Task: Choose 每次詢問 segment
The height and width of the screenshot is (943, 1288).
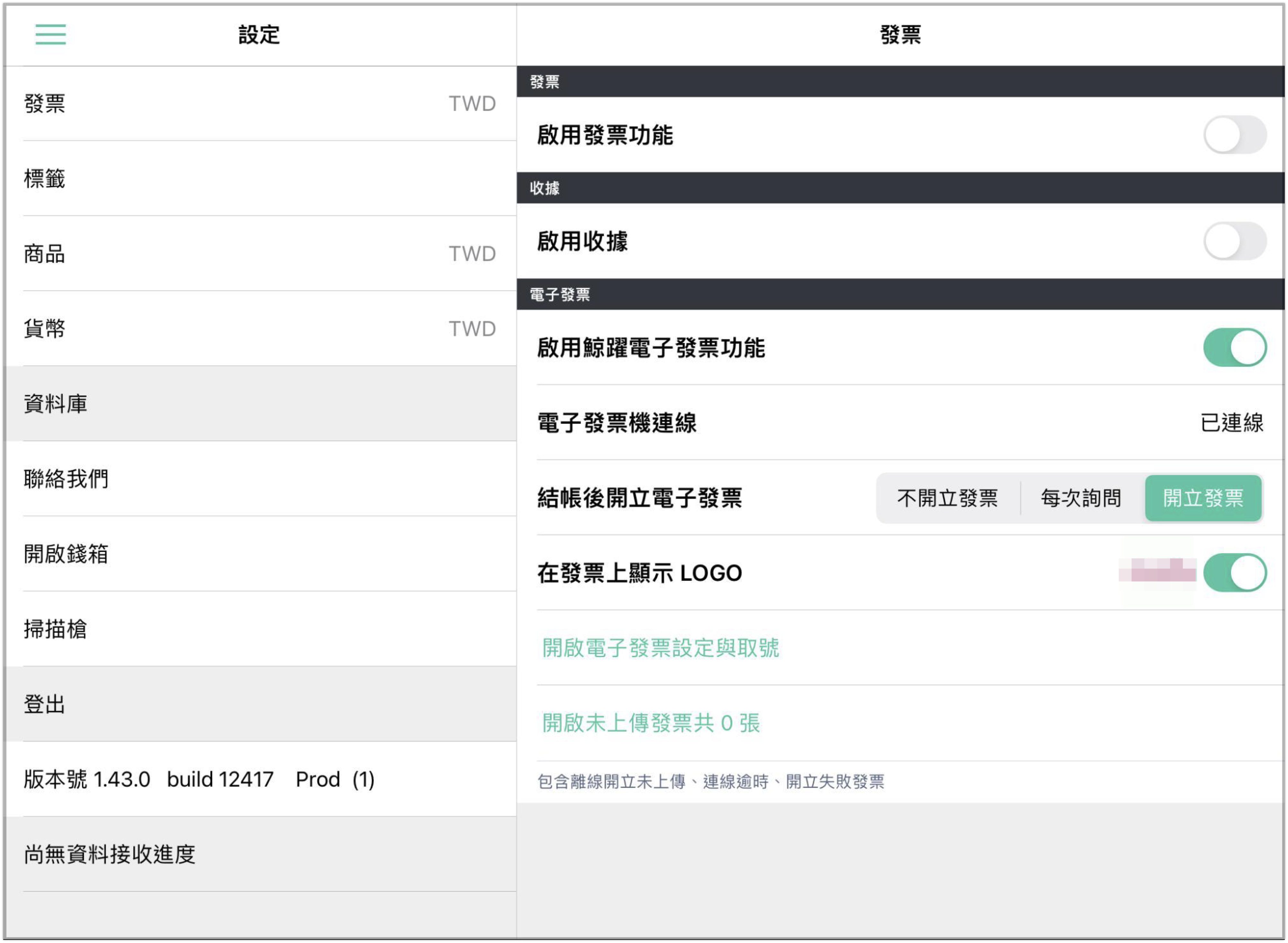Action: [1081, 498]
